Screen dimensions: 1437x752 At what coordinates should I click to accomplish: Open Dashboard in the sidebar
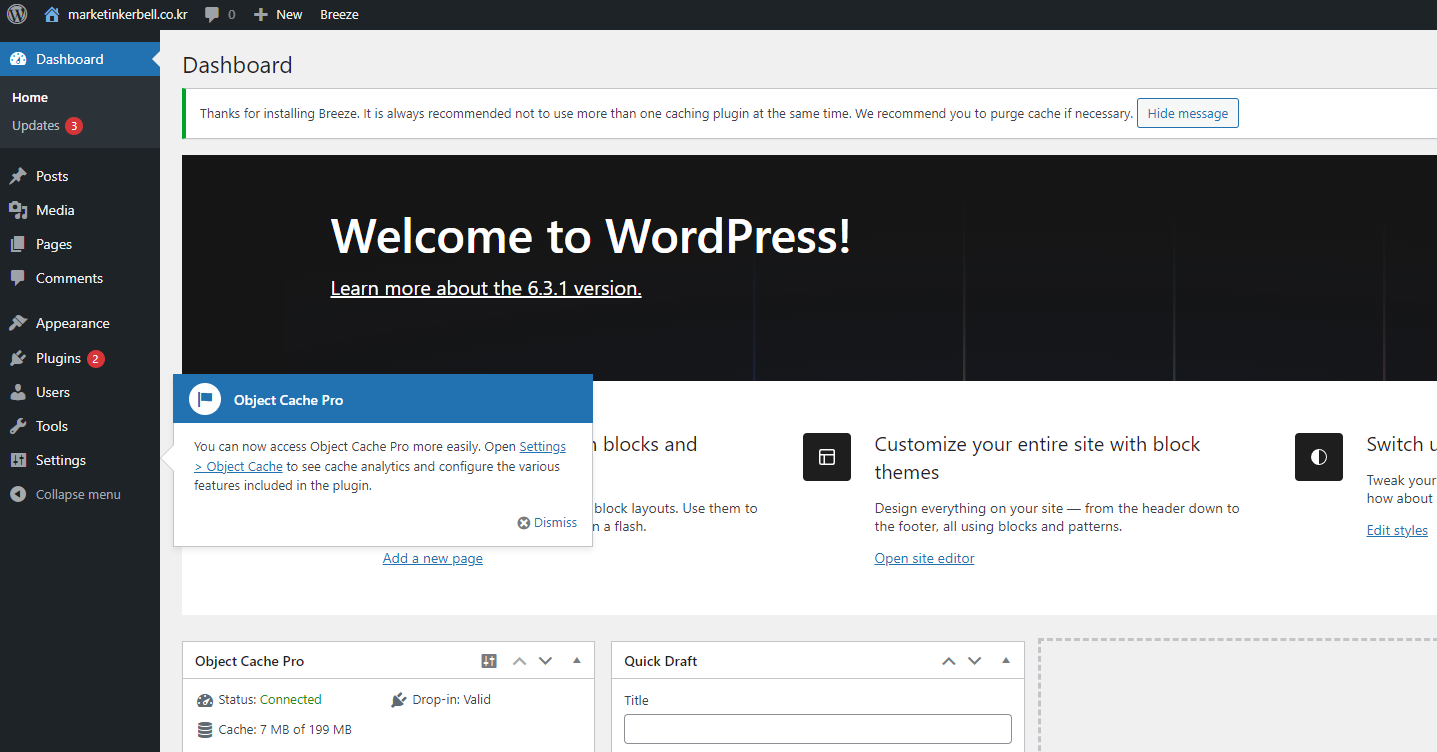[80, 59]
